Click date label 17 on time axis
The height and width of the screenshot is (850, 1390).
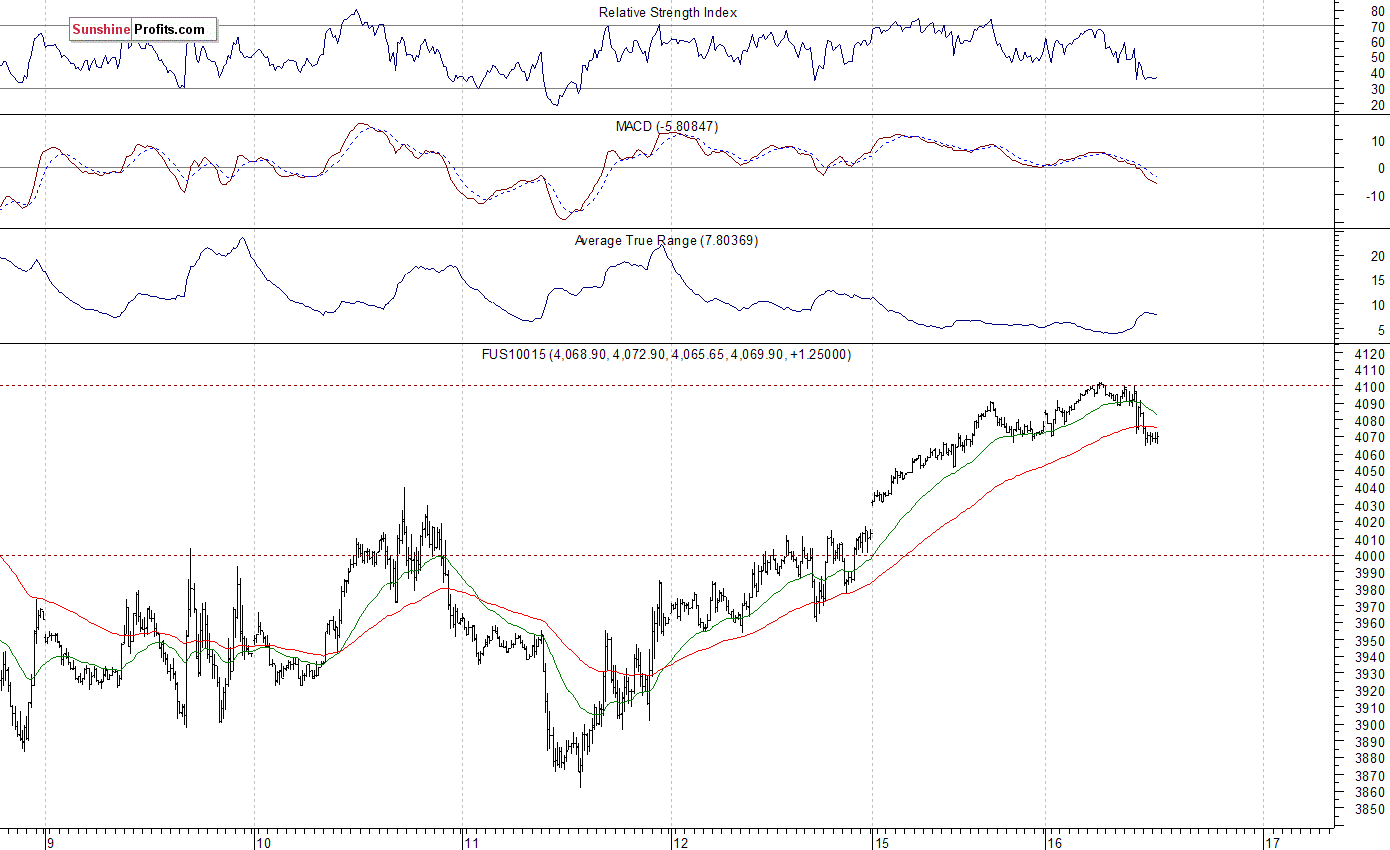click(1271, 843)
